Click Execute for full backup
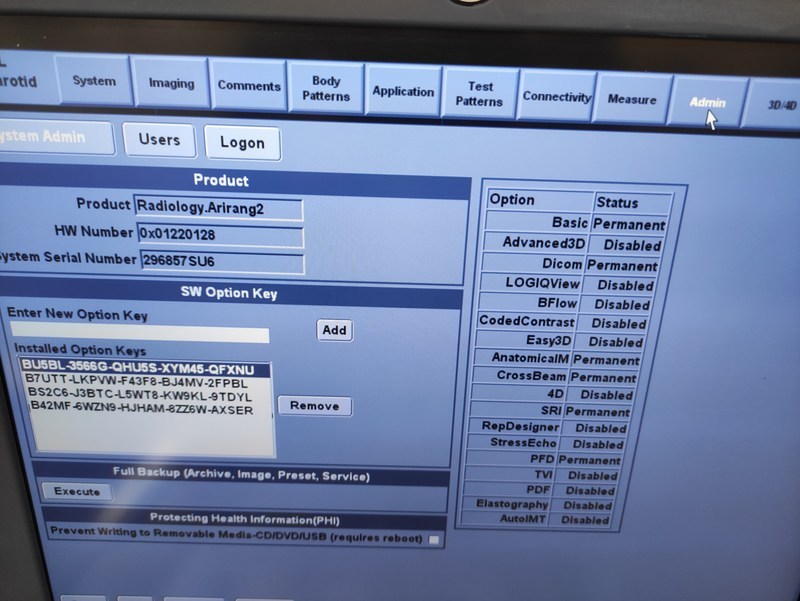The image size is (800, 601). (x=77, y=491)
